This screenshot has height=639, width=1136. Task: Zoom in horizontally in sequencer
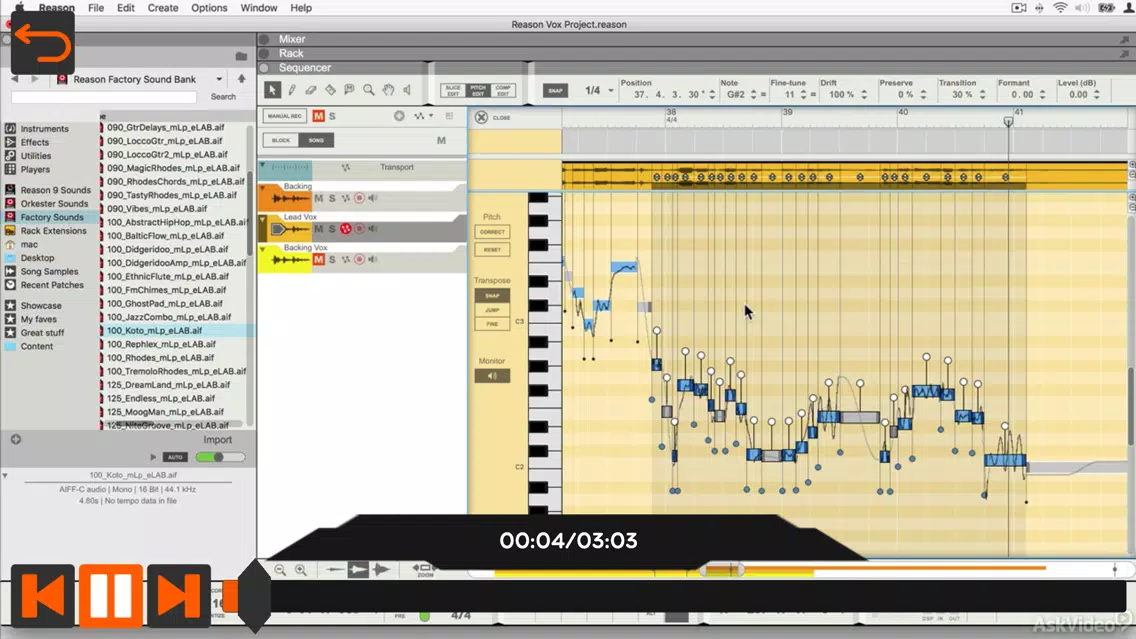tap(301, 570)
